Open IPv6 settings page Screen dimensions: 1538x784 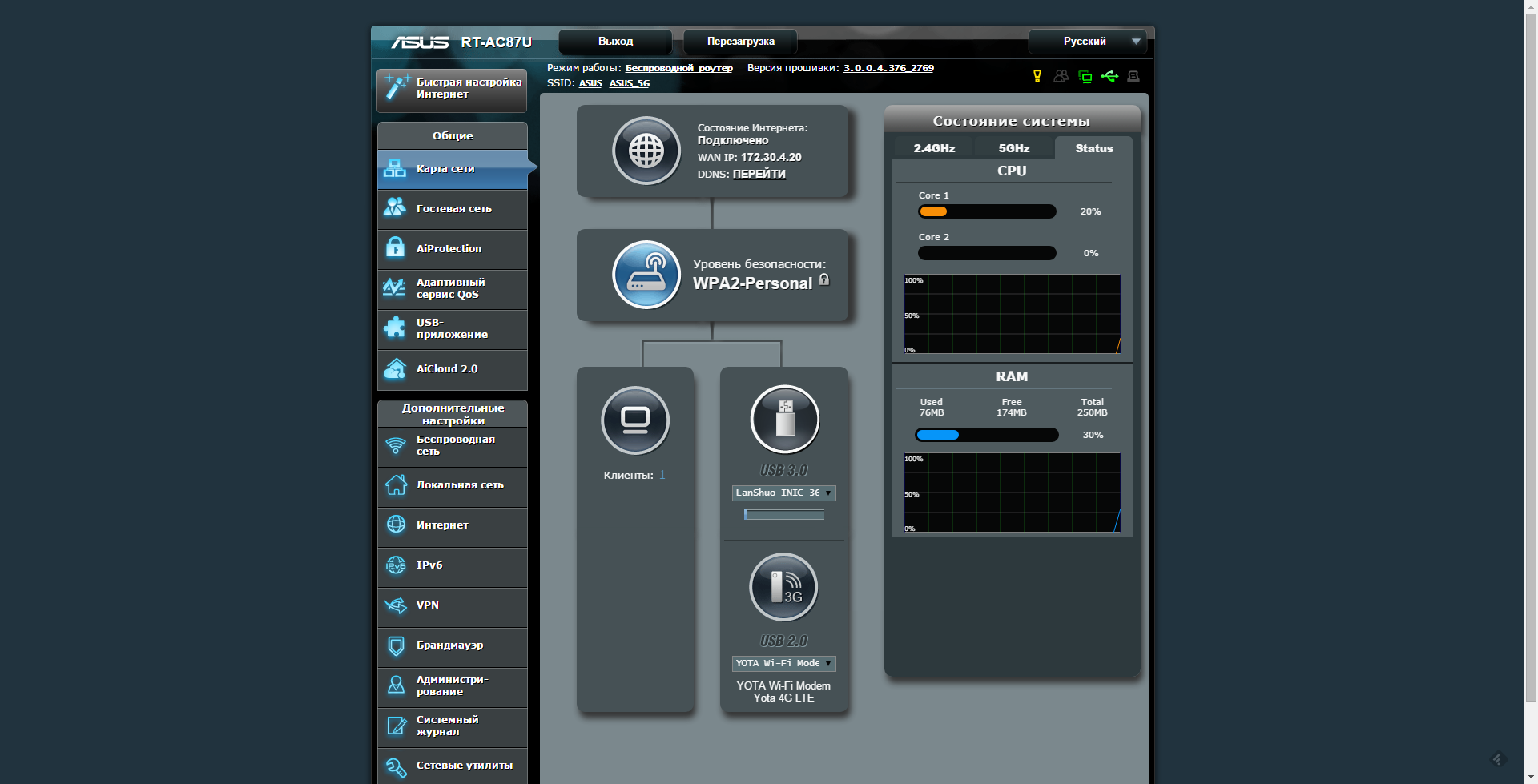(x=453, y=566)
